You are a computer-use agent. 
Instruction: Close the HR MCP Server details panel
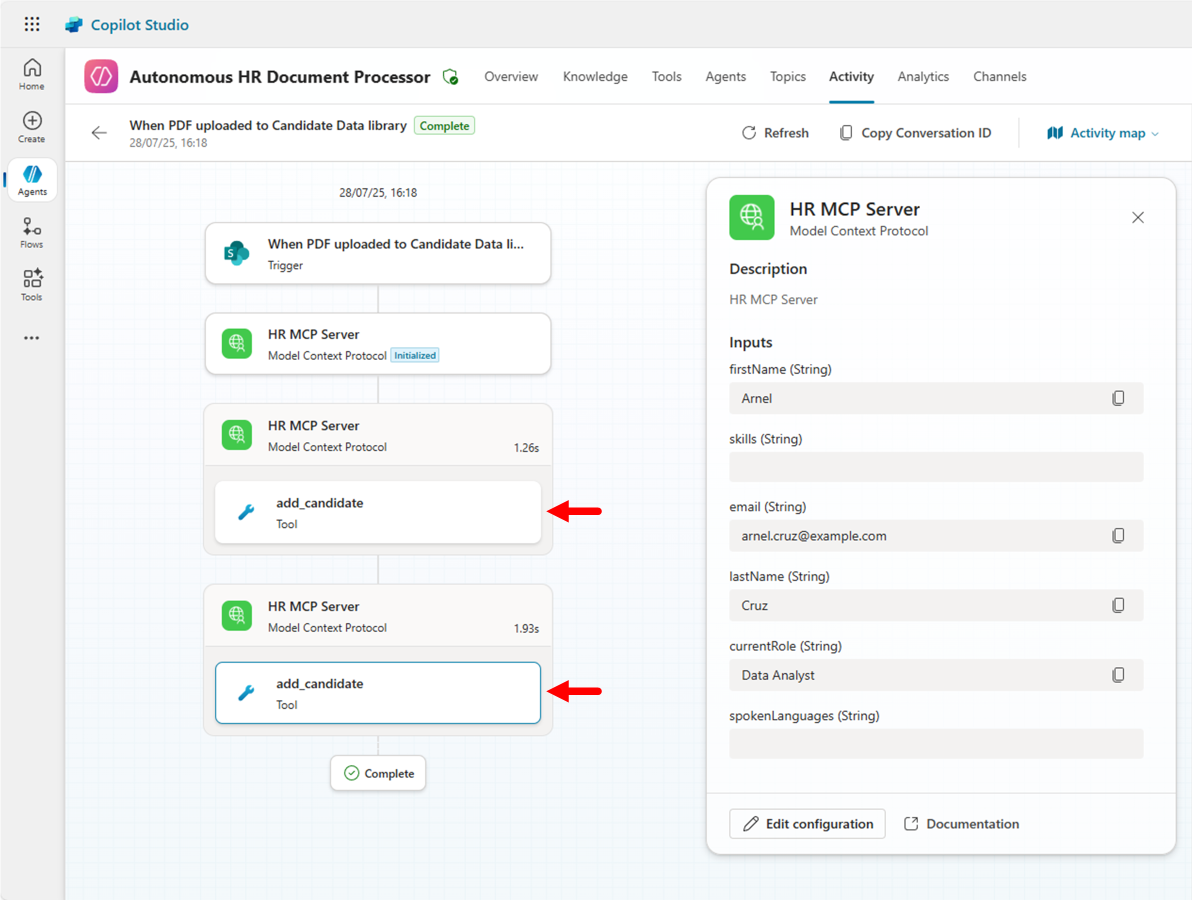1138,217
